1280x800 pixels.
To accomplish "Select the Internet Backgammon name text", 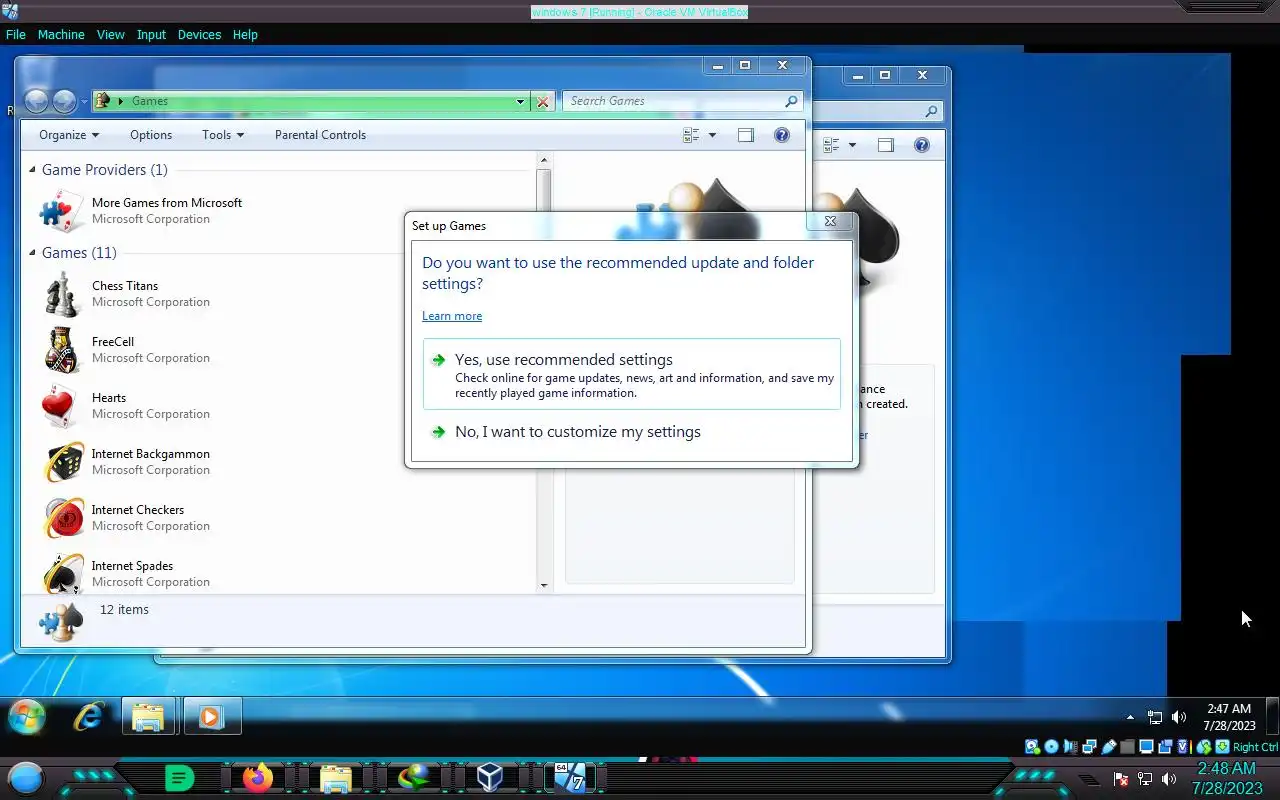I will click(x=151, y=454).
